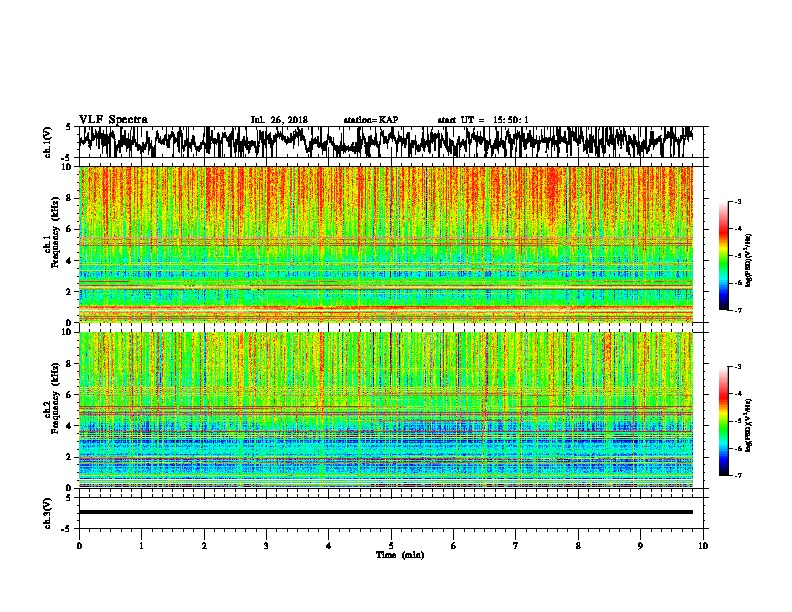
Task: Click the rotated log(PSD) label beside the ch.2 color bar
Action: coord(749,425)
